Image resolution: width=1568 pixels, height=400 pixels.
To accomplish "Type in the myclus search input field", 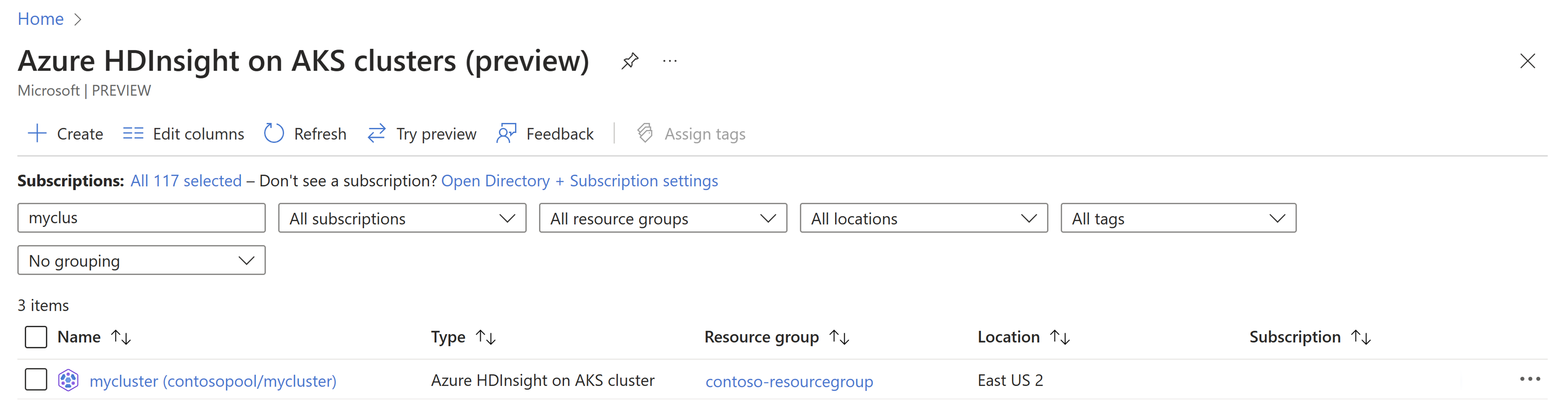I will pos(142,217).
